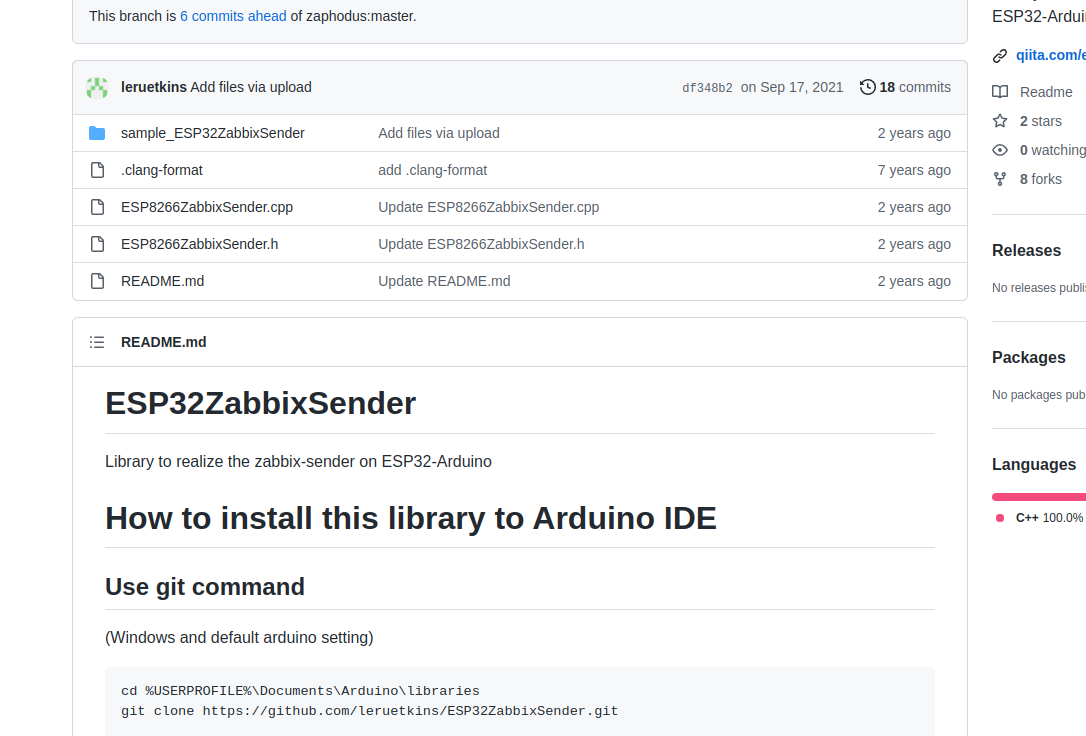
Task: Open 'Update ESP8266ZabbixSender.cpp' commit message
Action: tap(488, 207)
